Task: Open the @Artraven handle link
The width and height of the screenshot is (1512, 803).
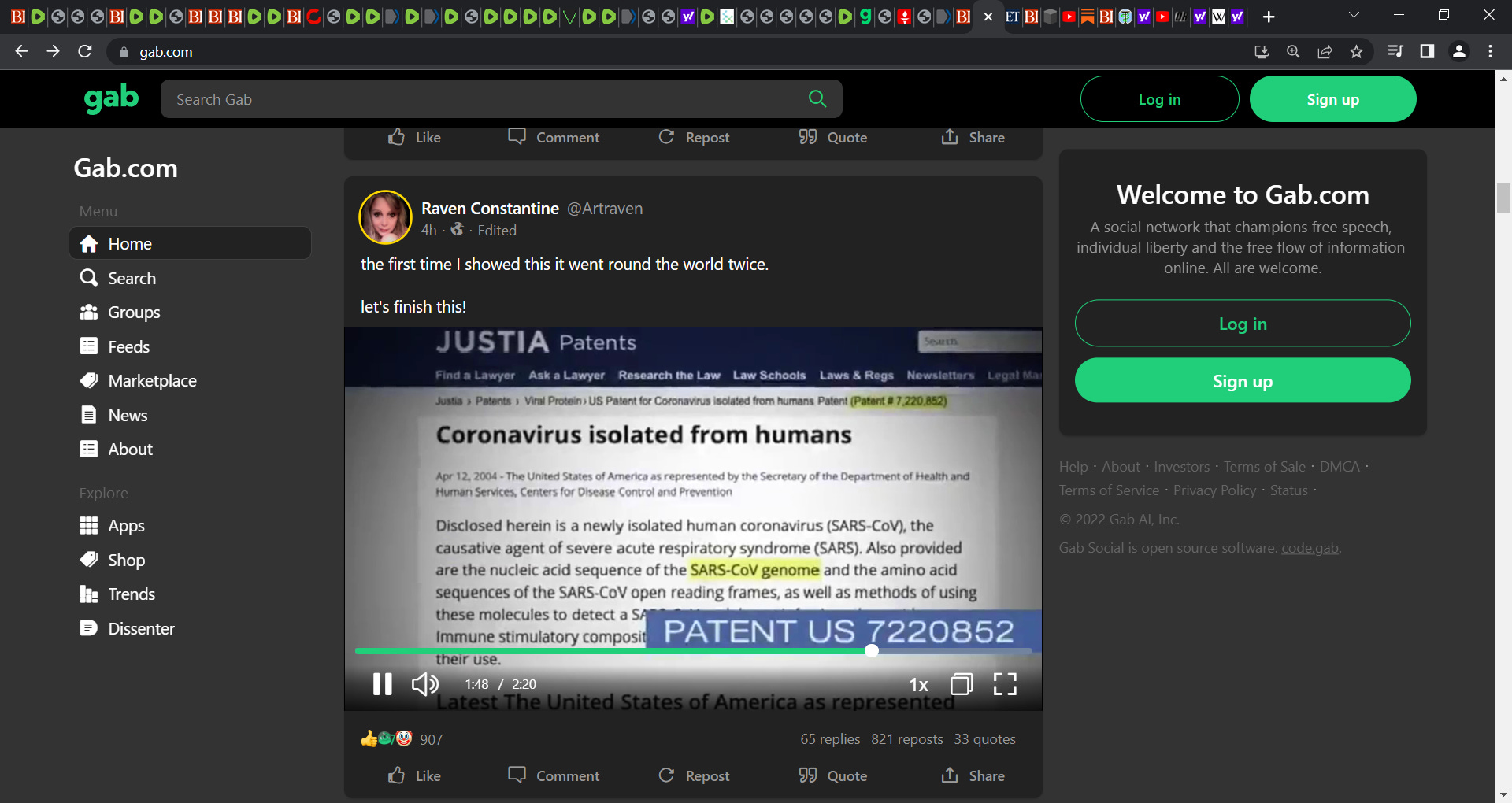Action: point(605,209)
